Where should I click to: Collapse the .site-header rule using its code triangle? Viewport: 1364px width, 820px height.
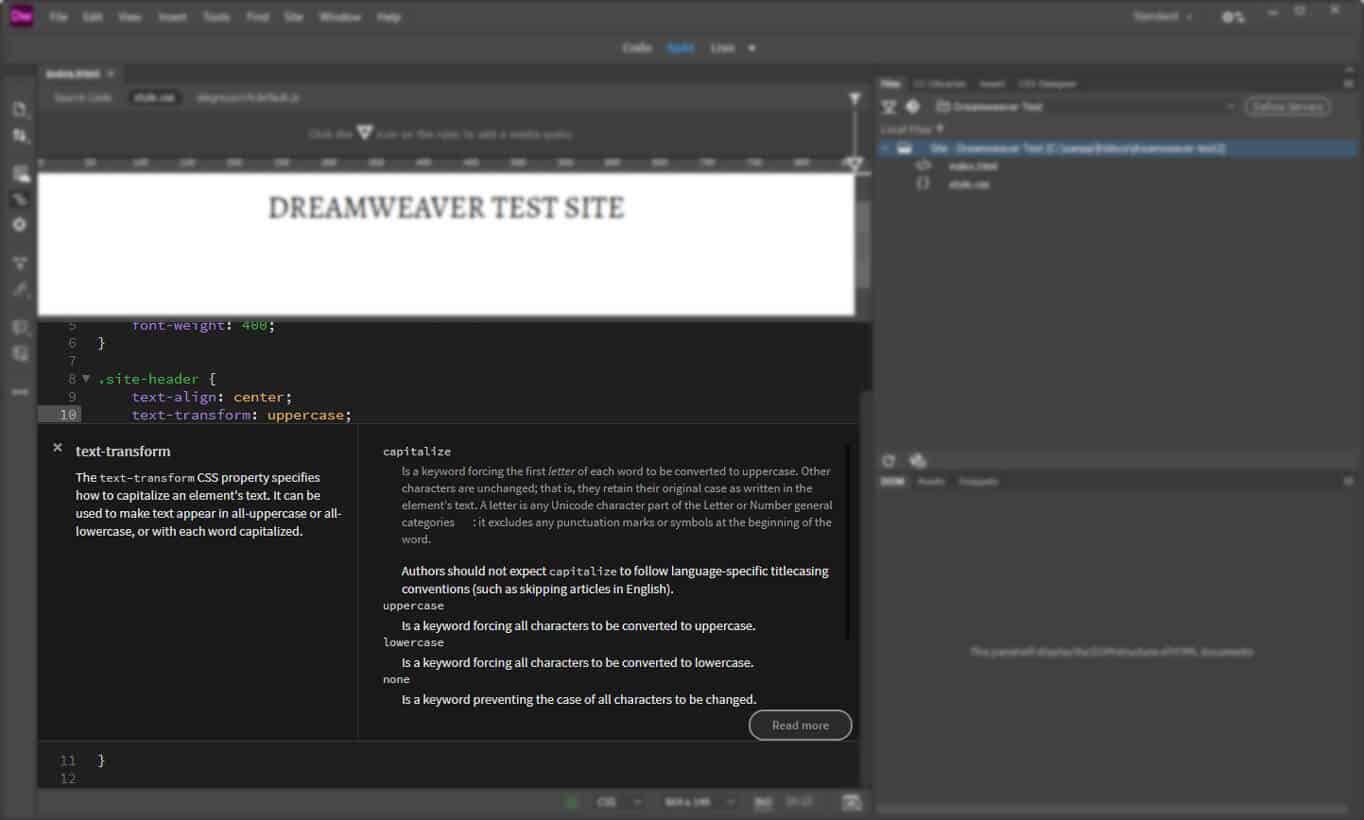pos(85,378)
